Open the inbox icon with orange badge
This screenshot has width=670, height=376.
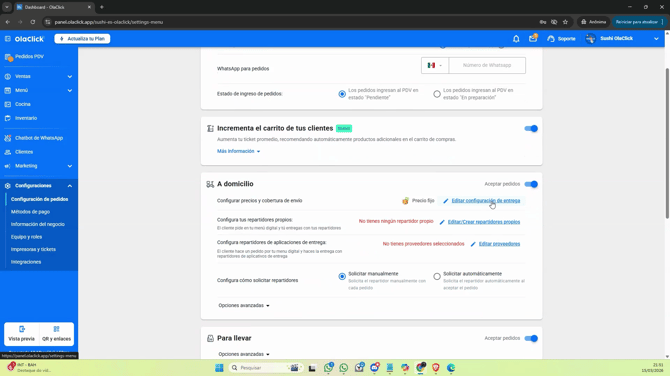pos(533,38)
